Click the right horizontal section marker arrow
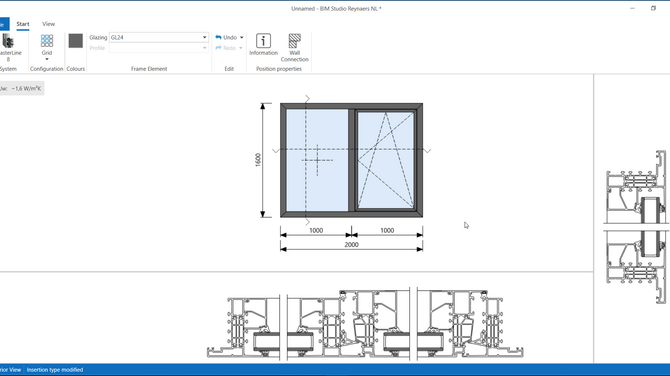This screenshot has width=670, height=376. point(427,151)
